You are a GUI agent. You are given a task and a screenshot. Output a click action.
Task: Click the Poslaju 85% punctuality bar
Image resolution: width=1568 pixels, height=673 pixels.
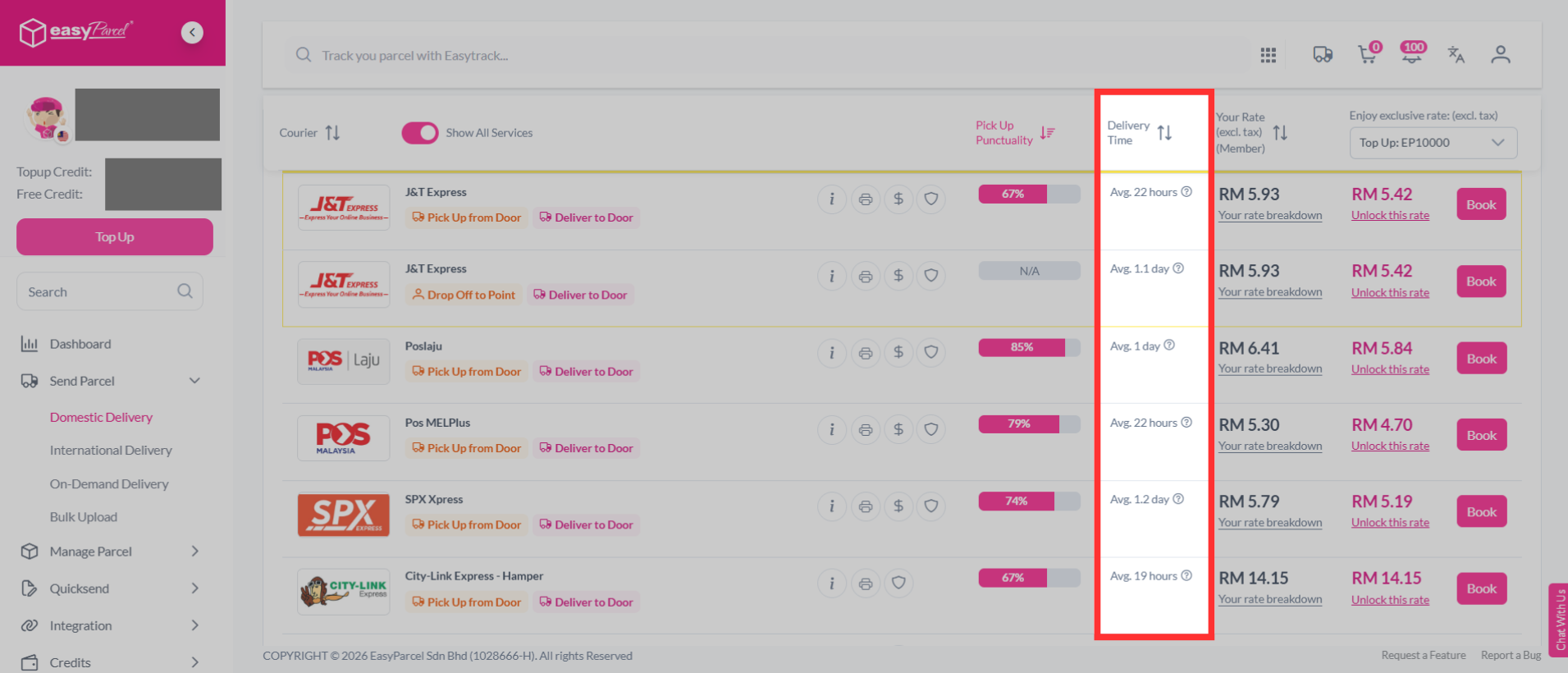tap(1029, 347)
